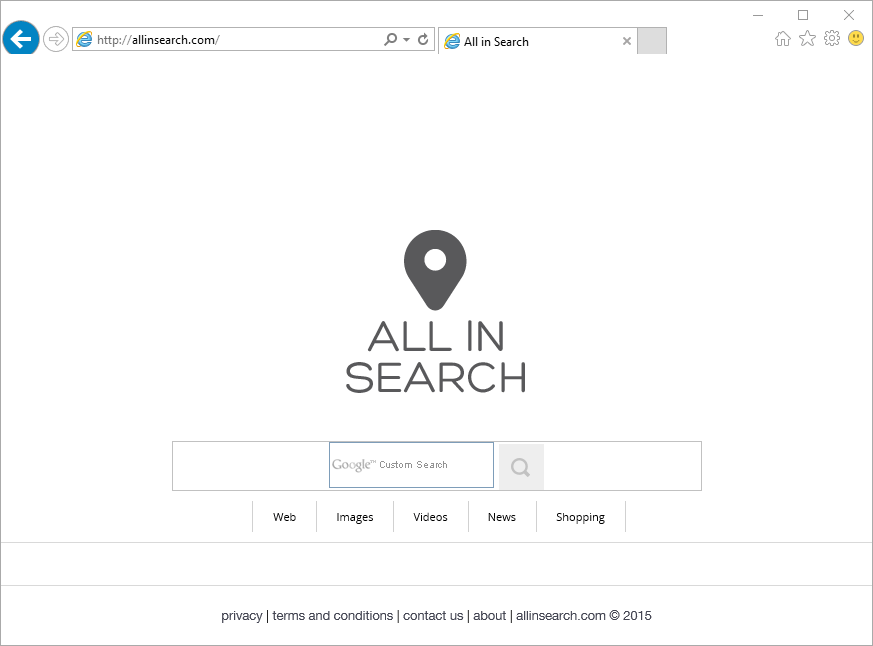Follow the terms and conditions link
The height and width of the screenshot is (646, 873).
332,616
